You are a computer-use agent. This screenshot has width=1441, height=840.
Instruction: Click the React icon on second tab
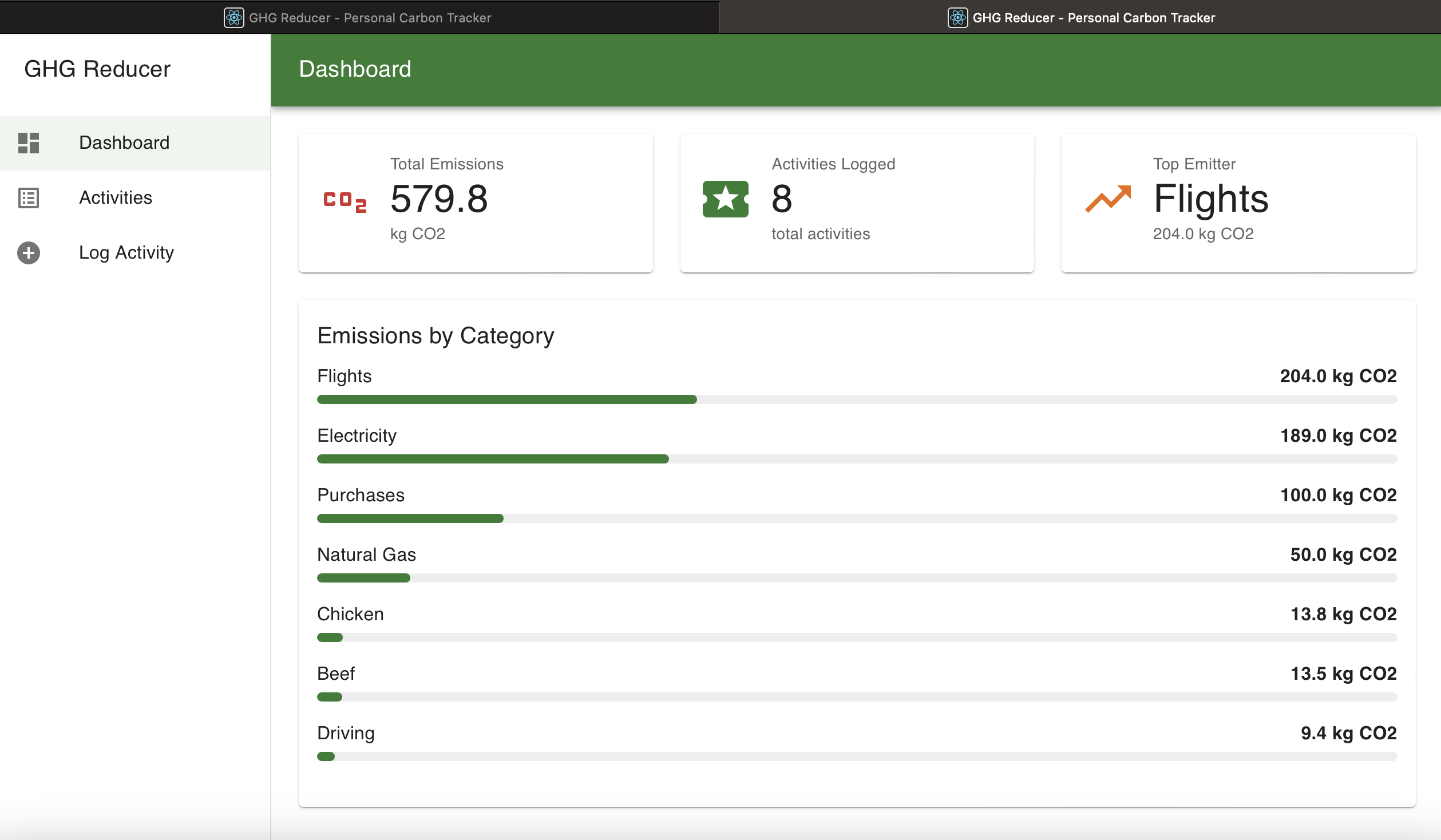957,18
